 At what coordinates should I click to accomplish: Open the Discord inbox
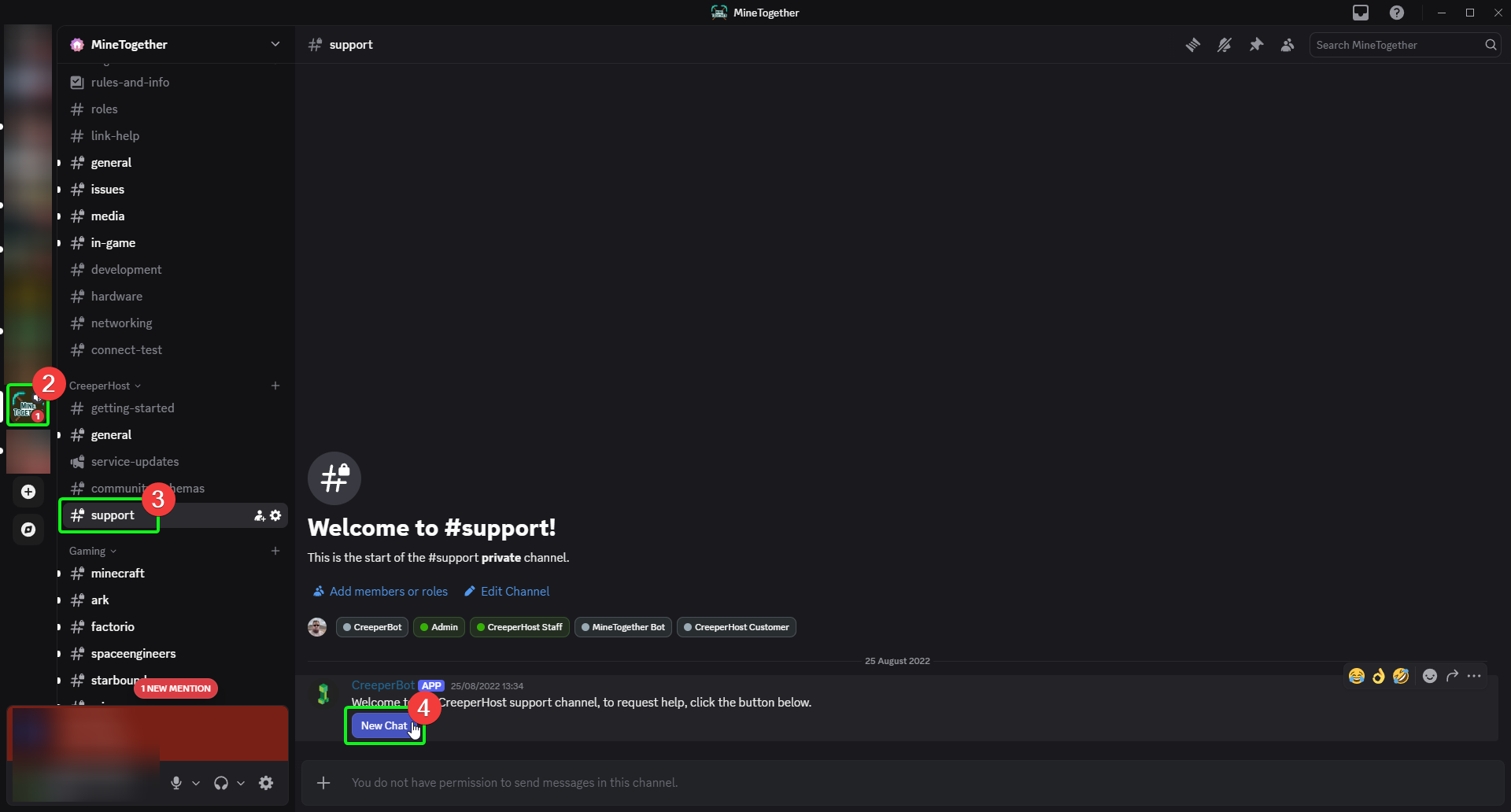click(x=1361, y=13)
